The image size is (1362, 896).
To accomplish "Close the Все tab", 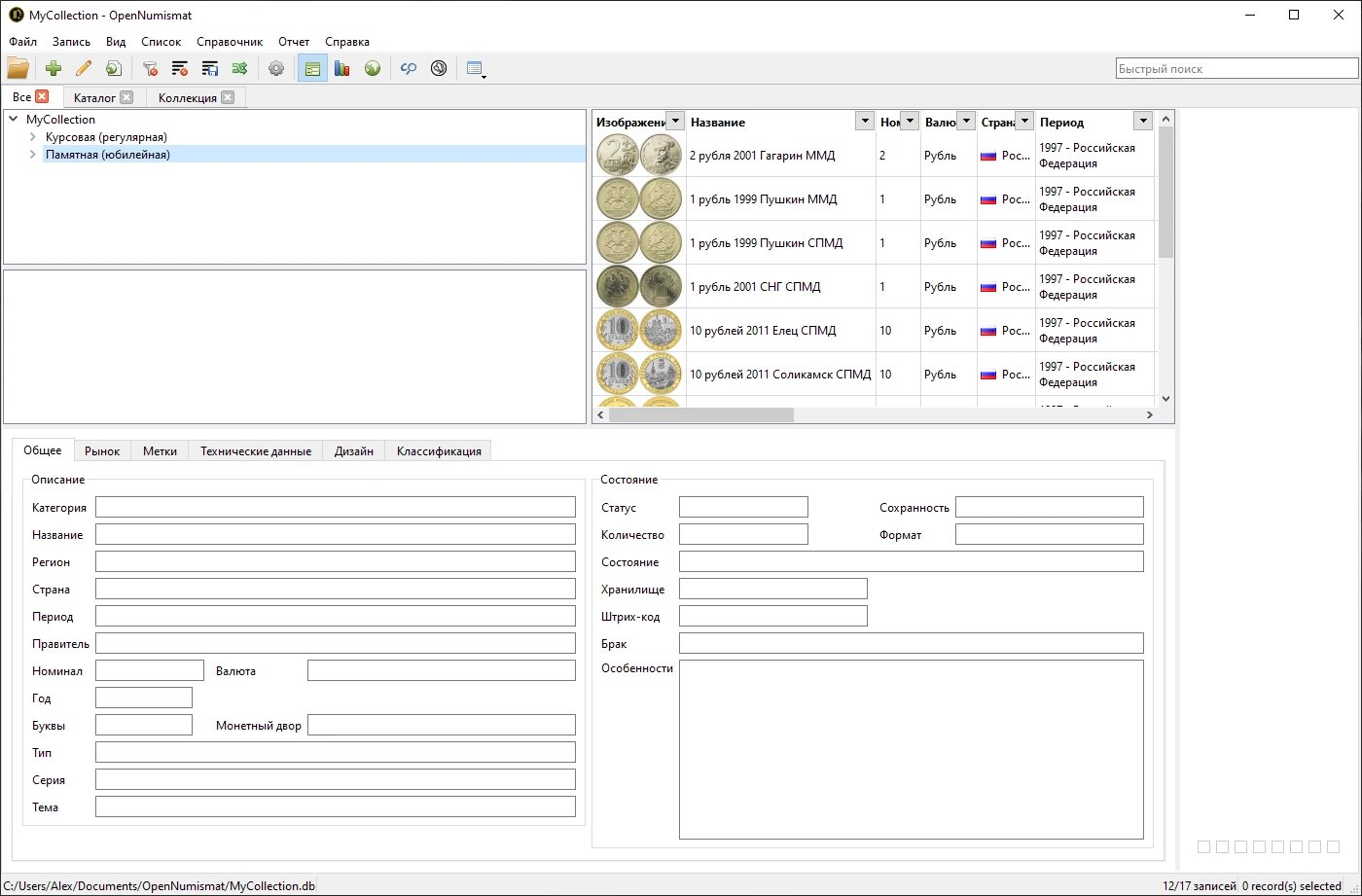I will click(x=42, y=96).
